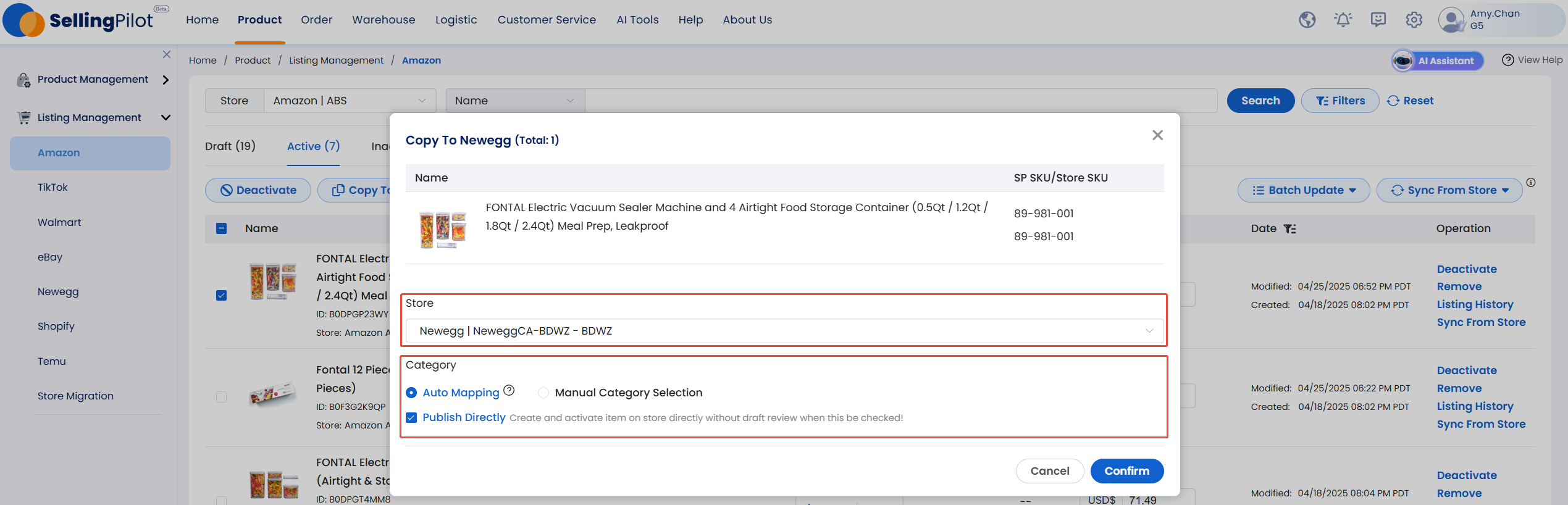
Task: Click the View Help question icon
Action: 1507,60
